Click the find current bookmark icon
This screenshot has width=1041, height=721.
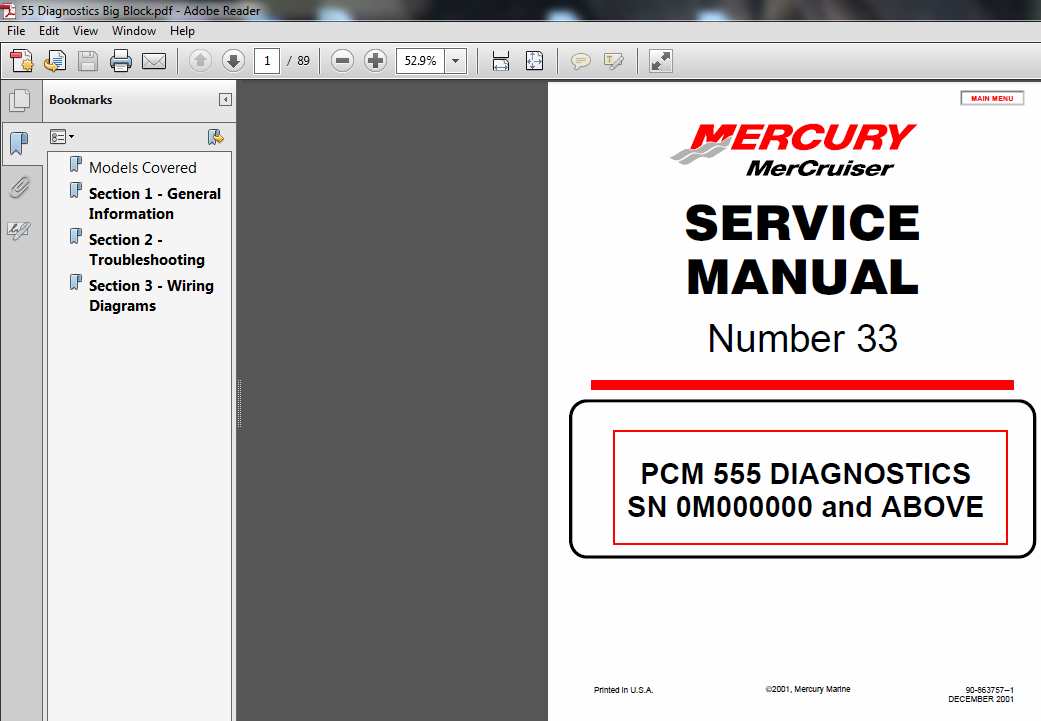click(x=216, y=137)
